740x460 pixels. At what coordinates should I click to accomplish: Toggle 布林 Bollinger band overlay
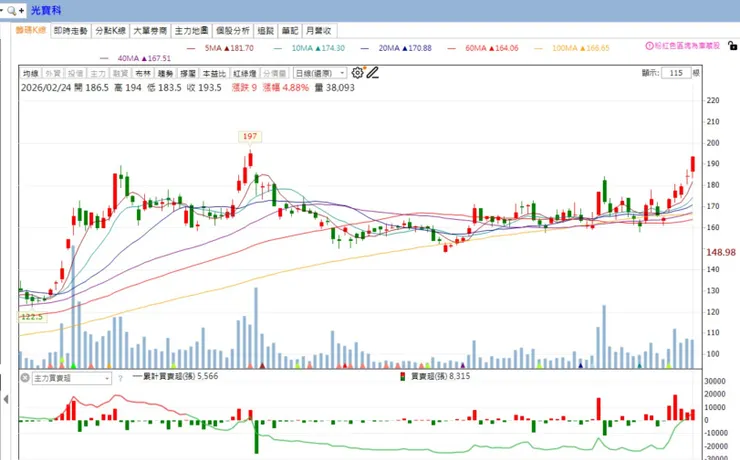pos(143,74)
